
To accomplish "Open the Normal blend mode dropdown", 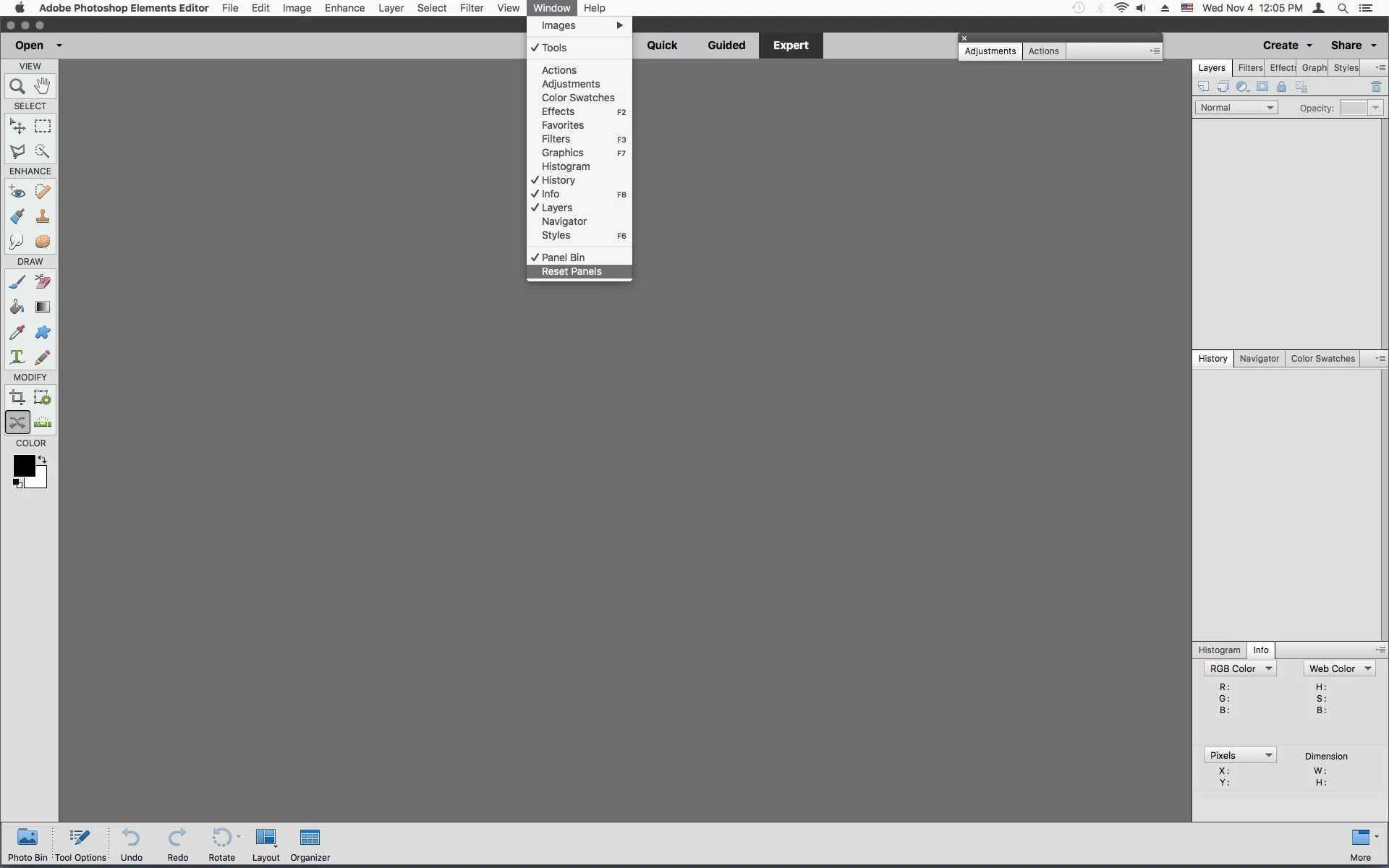I will 1236,108.
